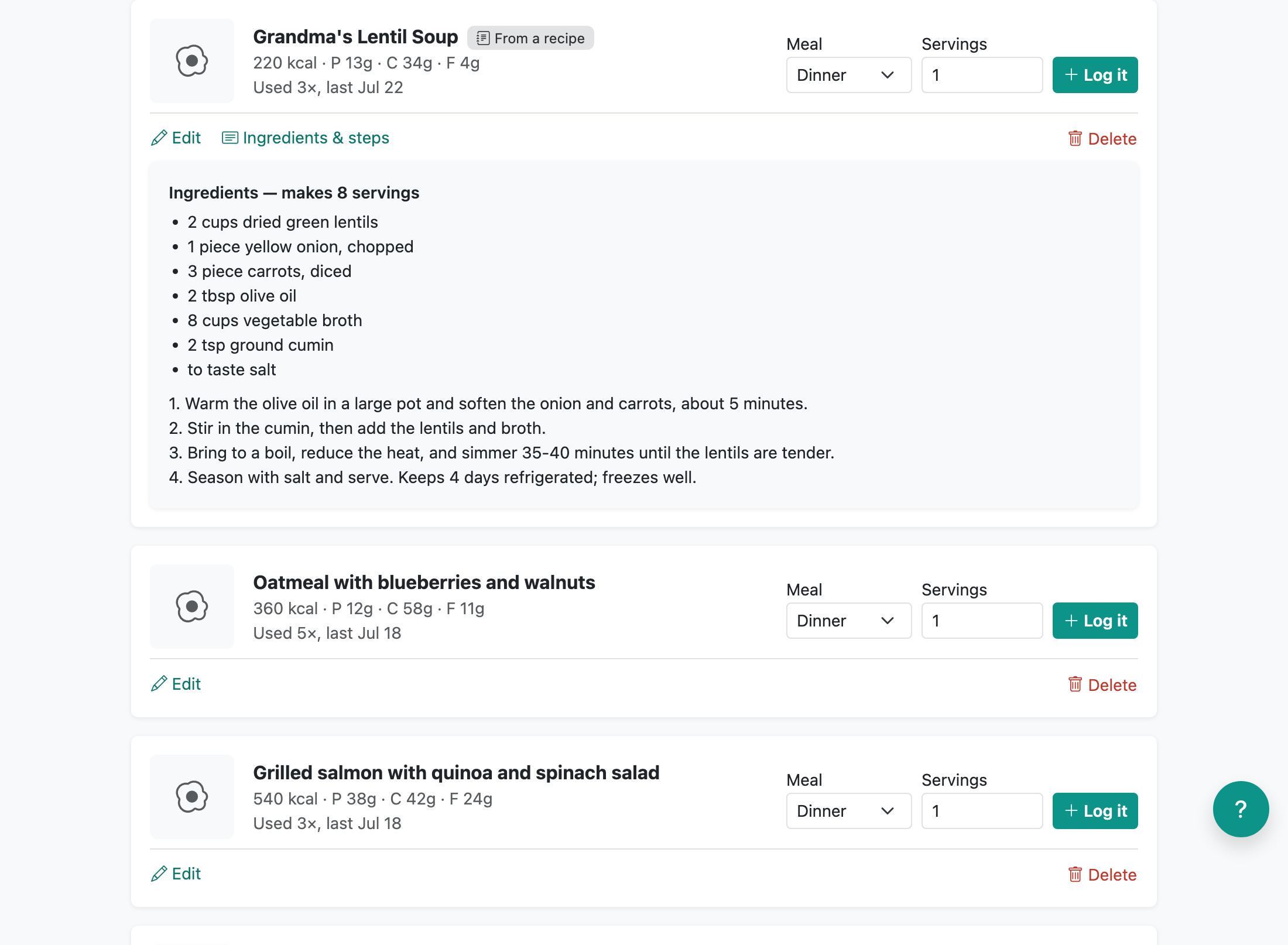
Task: Click Servings field for Grilled salmon
Action: [982, 811]
